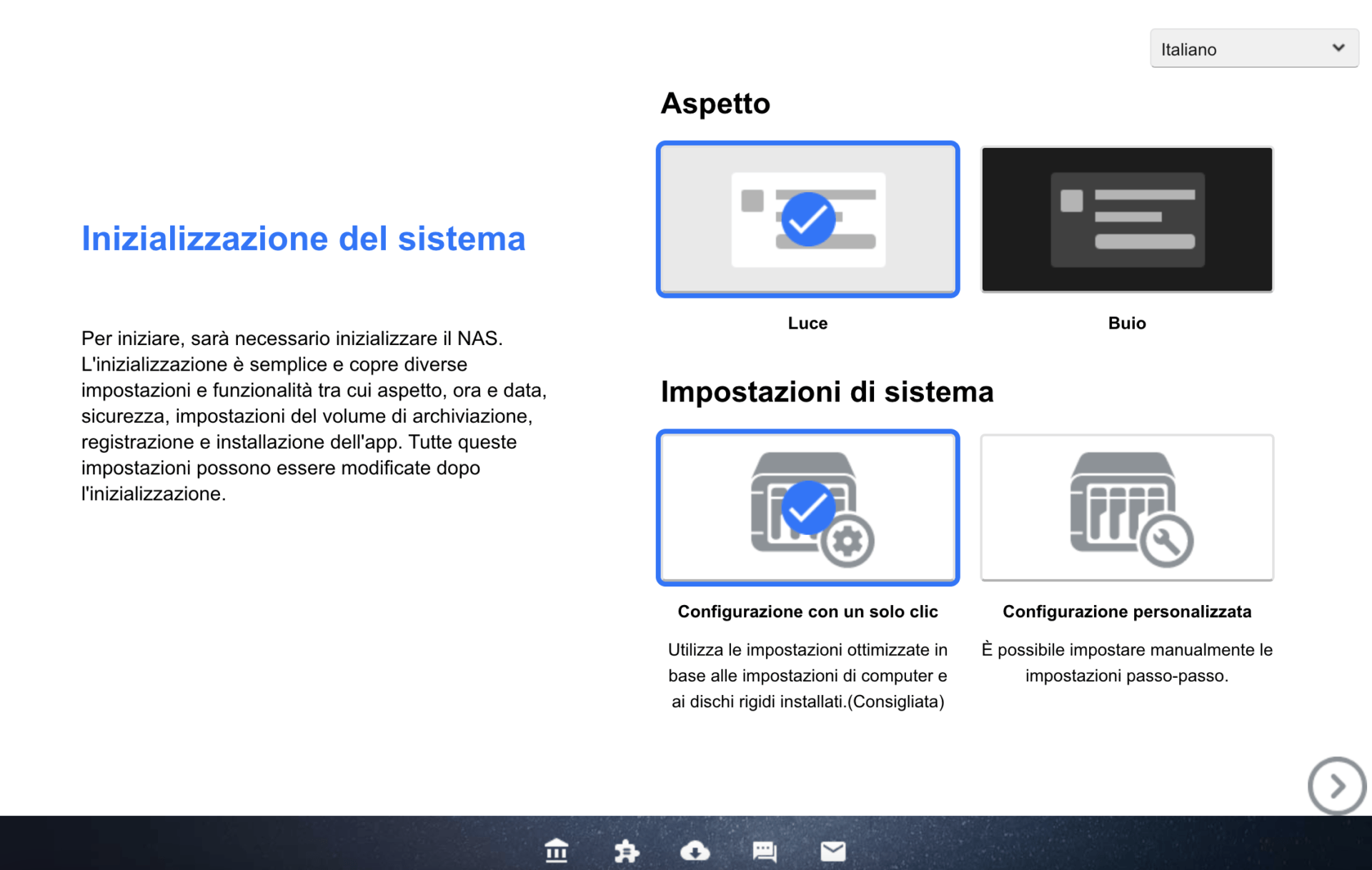Image resolution: width=1372 pixels, height=870 pixels.
Task: Click the next arrow circle icon
Action: [1336, 786]
